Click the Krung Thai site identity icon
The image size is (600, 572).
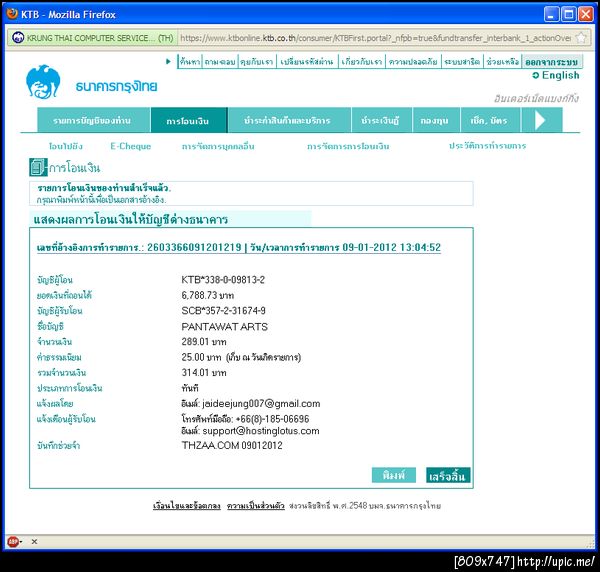18,37
